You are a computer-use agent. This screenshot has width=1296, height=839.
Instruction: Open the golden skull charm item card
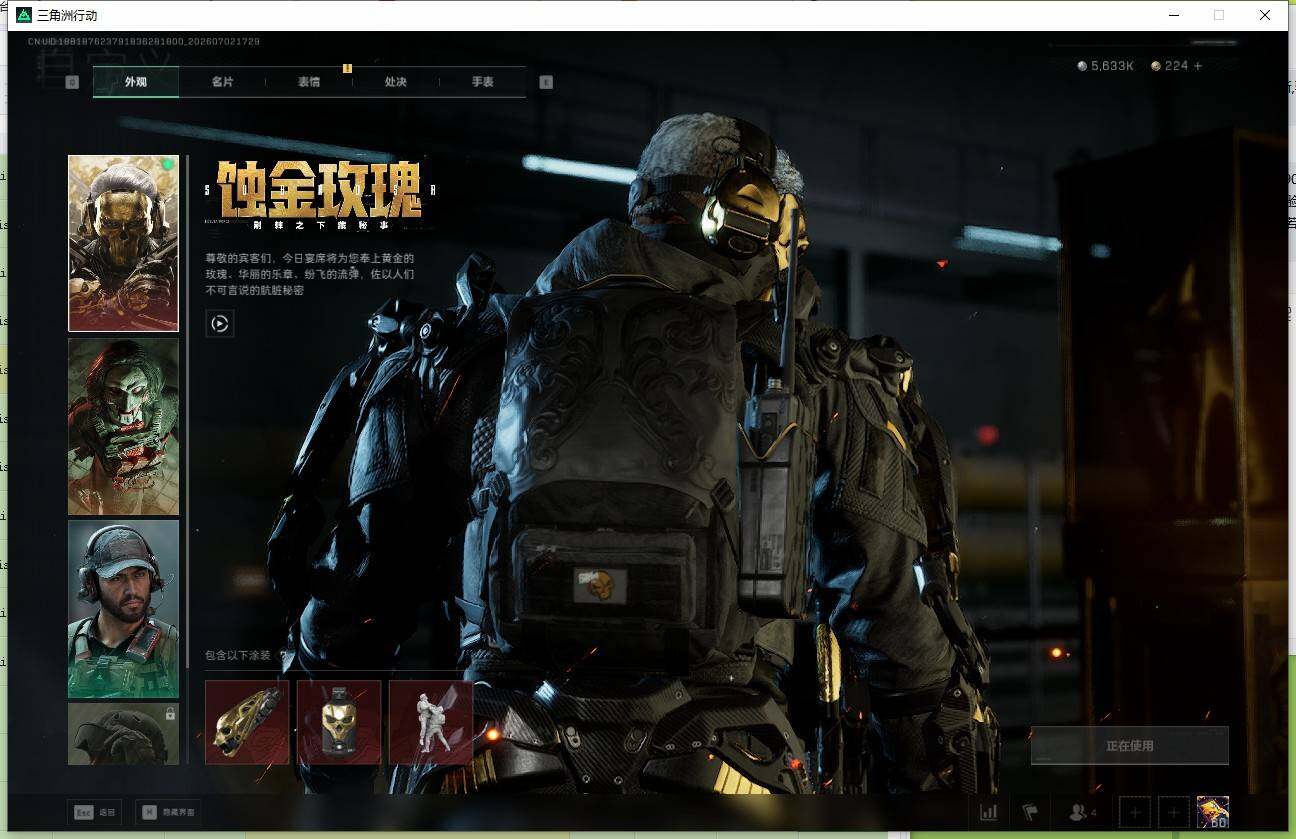point(339,722)
